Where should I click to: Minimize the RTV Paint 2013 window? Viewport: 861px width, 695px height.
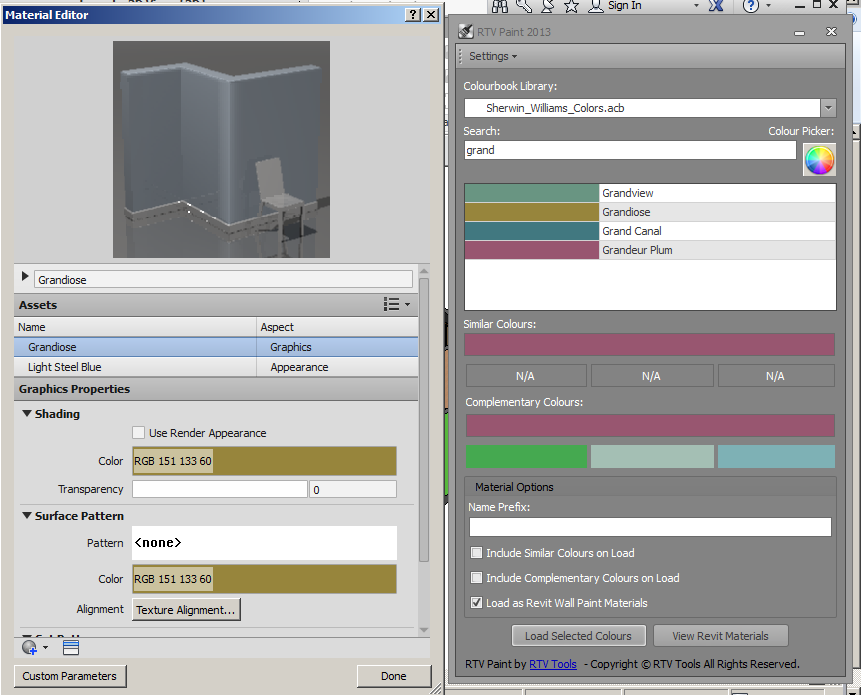tap(800, 32)
